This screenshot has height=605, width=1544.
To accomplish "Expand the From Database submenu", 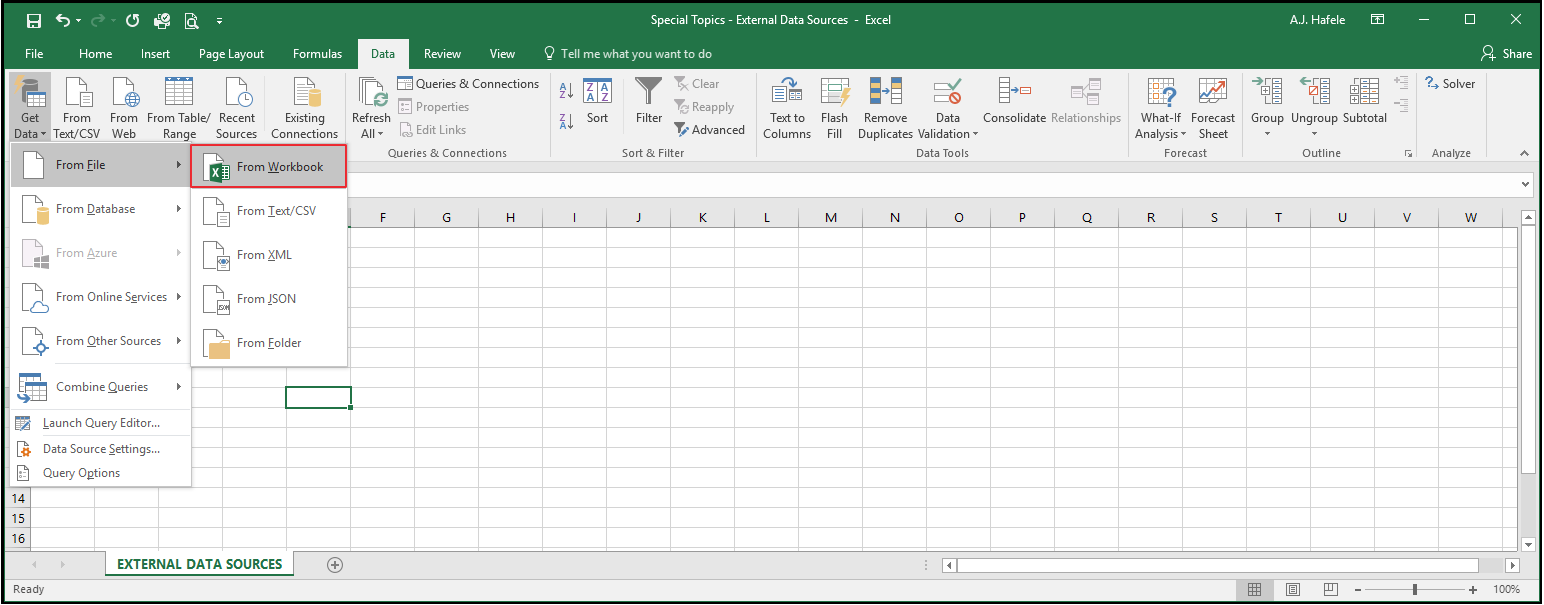I will tap(100, 209).
